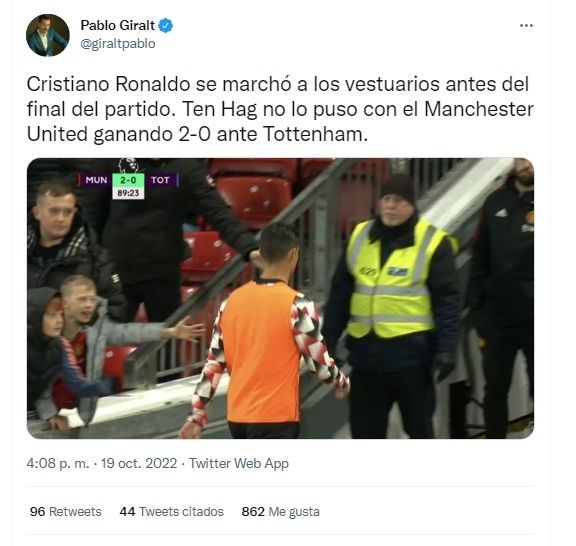The height and width of the screenshot is (546, 576).
Task: View the 96 Retweets list
Action: [65, 511]
